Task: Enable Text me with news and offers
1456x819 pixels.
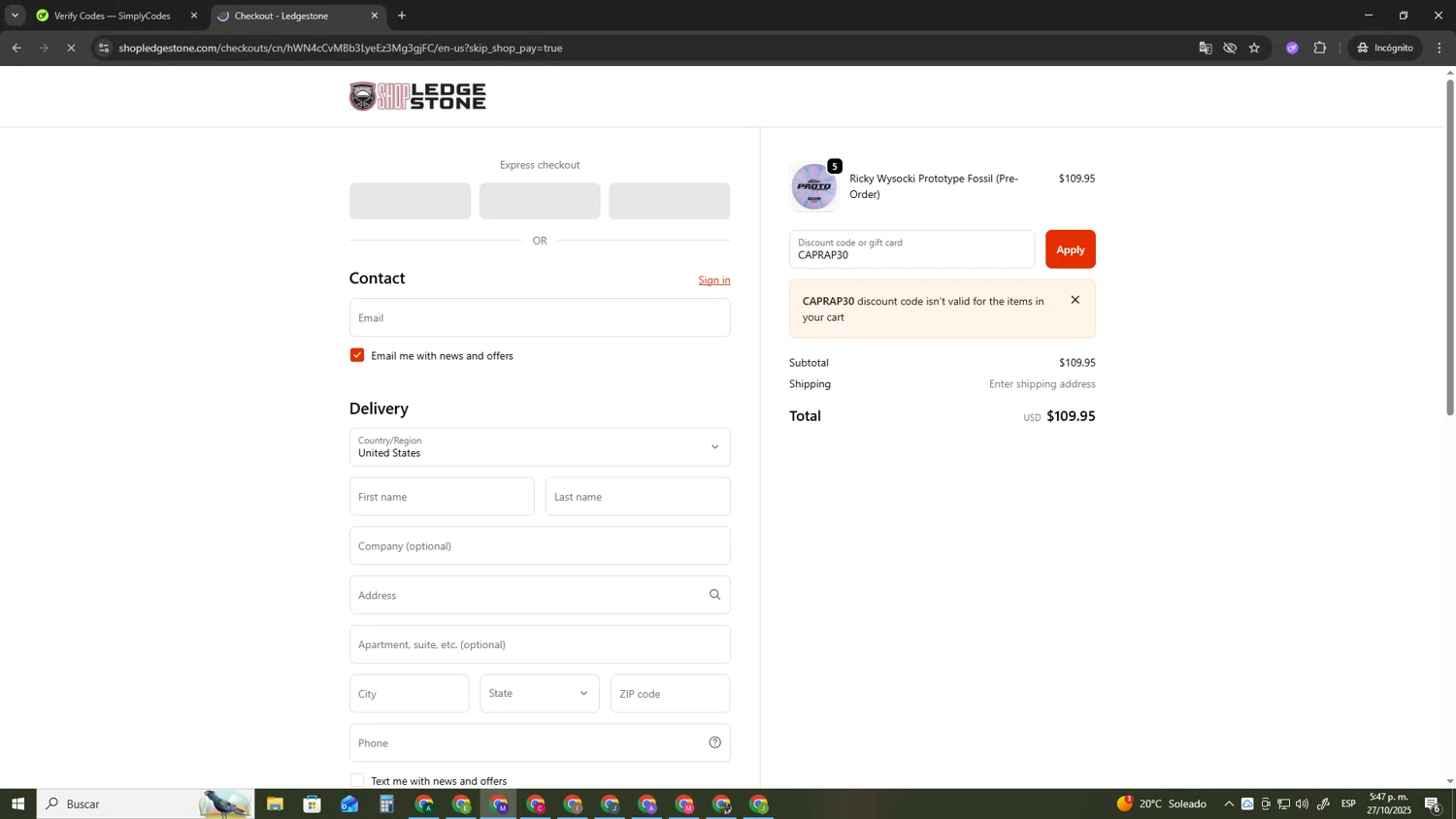Action: [357, 781]
